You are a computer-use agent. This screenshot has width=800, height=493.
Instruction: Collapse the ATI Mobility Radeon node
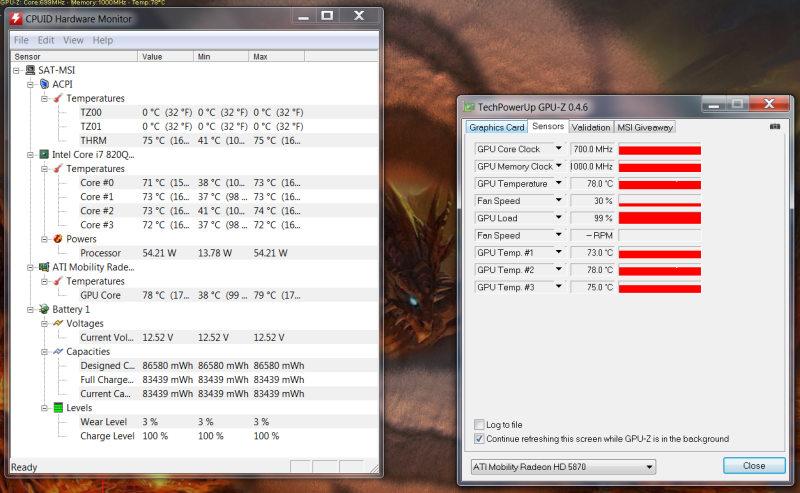point(31,267)
